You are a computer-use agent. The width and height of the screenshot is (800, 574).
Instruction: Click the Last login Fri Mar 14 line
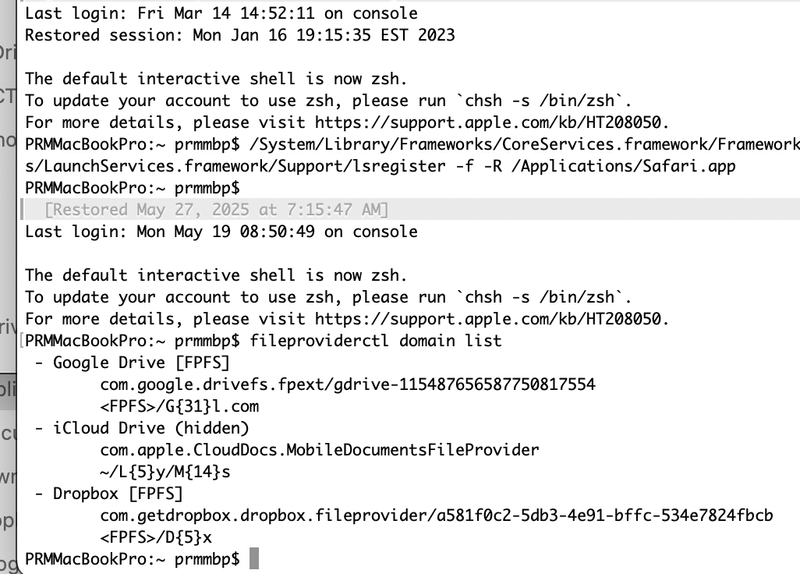[221, 14]
